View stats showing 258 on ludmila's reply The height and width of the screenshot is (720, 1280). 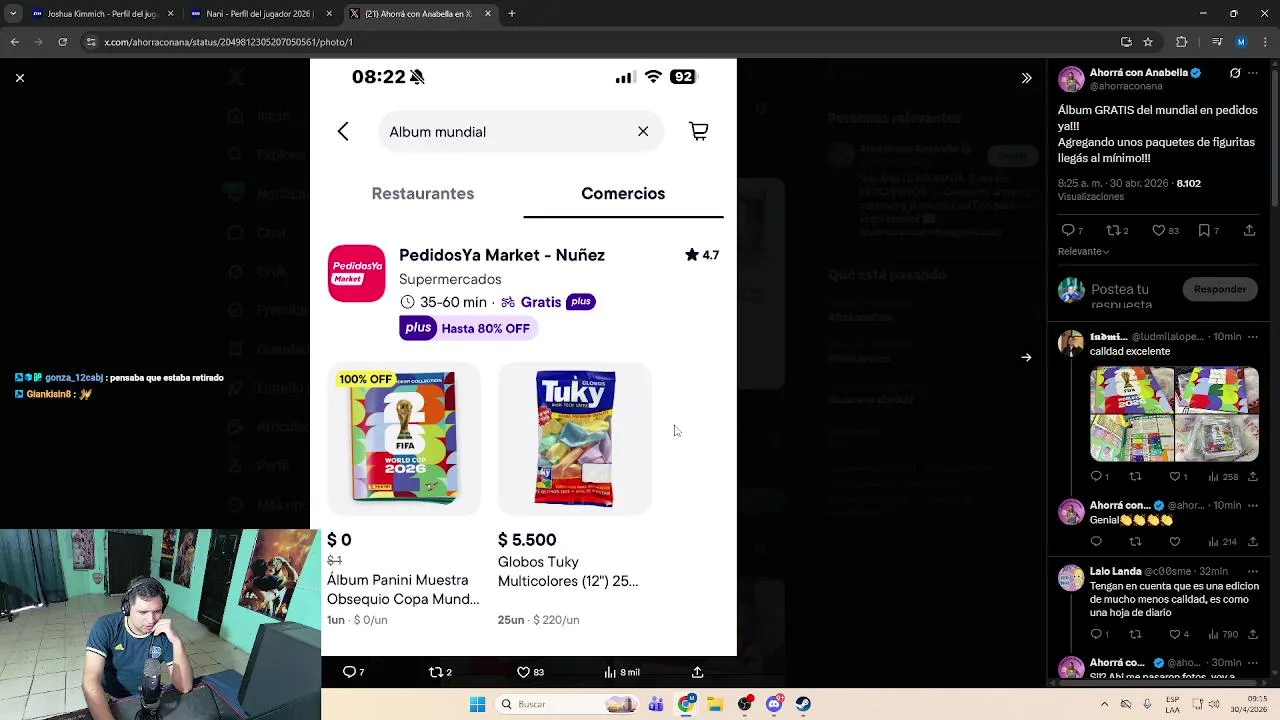tap(1224, 477)
